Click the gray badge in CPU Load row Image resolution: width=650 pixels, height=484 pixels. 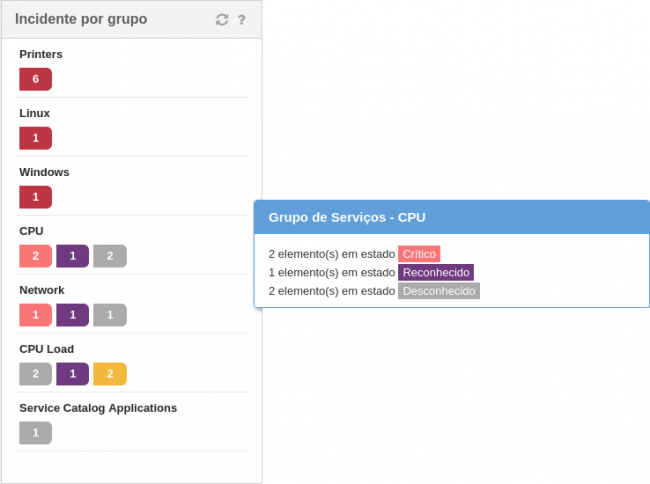pyautogui.click(x=35, y=374)
